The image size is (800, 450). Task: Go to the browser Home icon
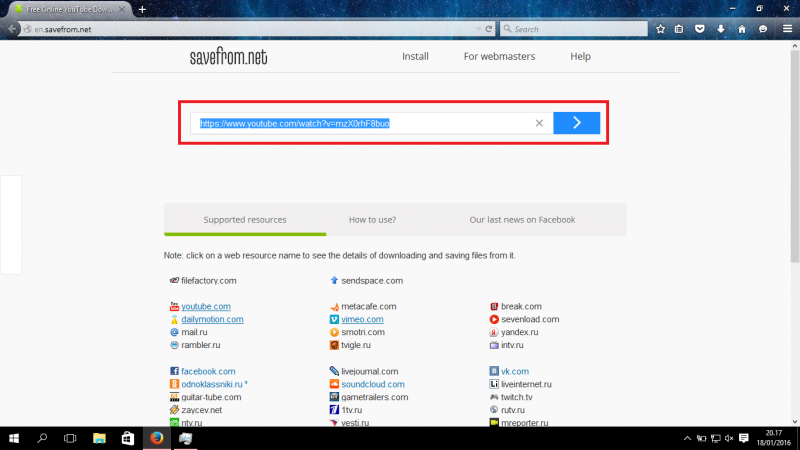(x=742, y=29)
